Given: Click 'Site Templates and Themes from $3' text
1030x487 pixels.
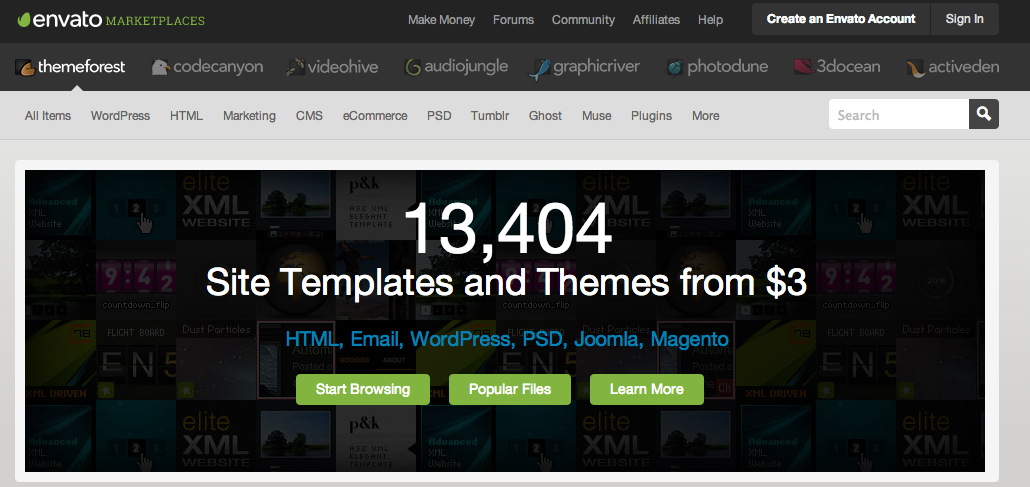Looking at the screenshot, I should pos(506,283).
